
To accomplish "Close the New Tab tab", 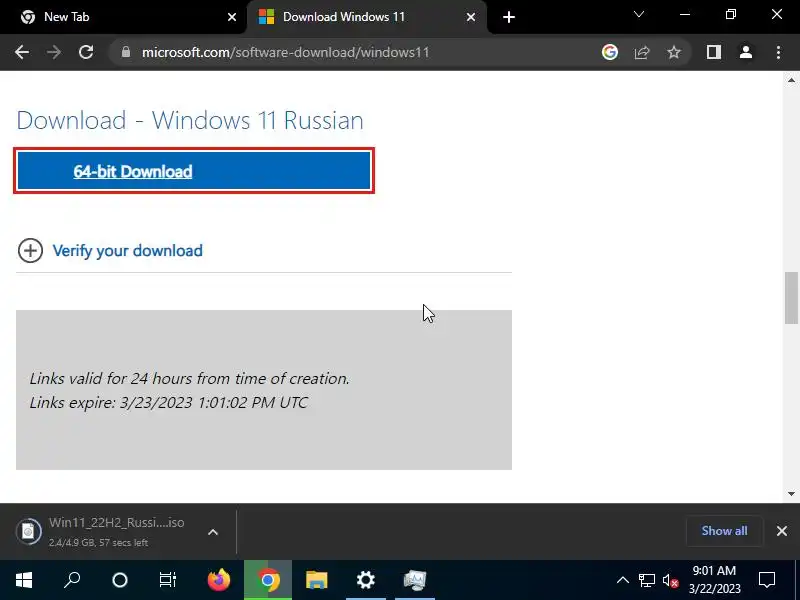I will point(232,17).
